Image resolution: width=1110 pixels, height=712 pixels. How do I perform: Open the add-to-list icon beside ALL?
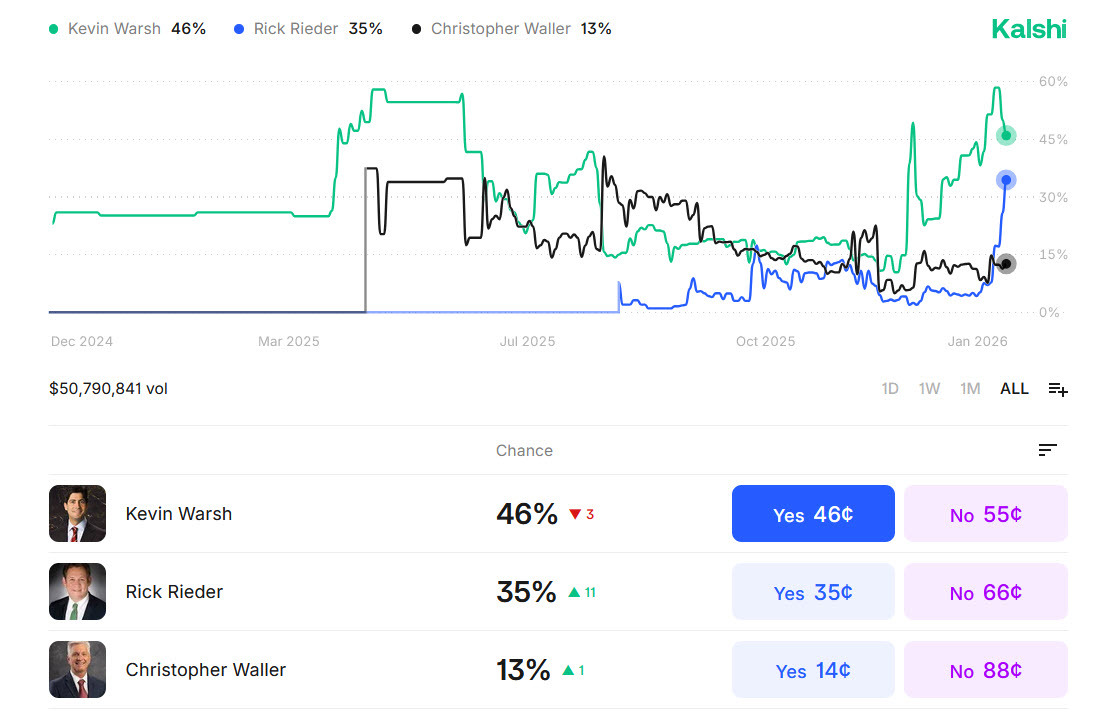(1058, 389)
